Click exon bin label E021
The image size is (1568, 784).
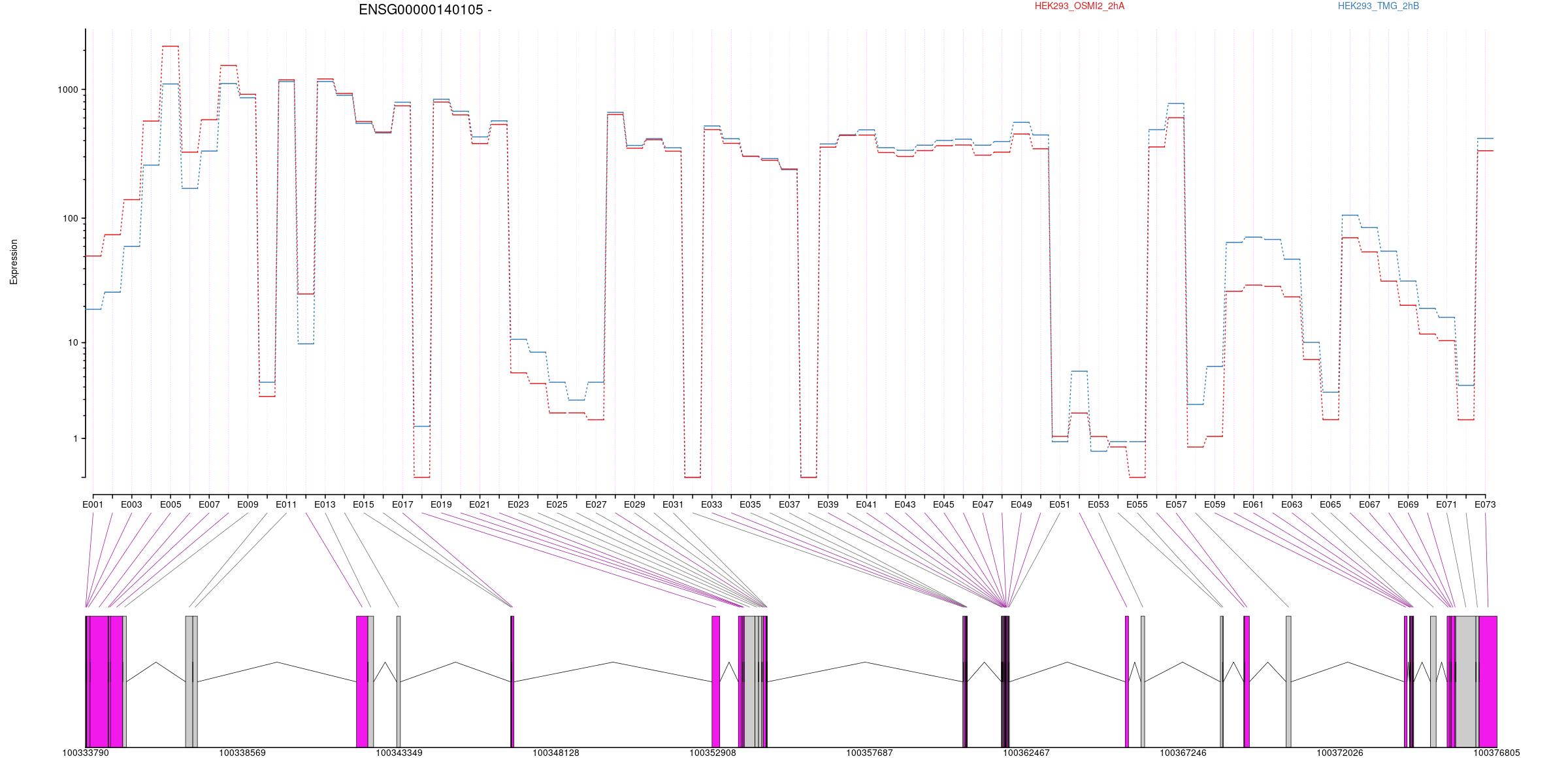coord(480,504)
